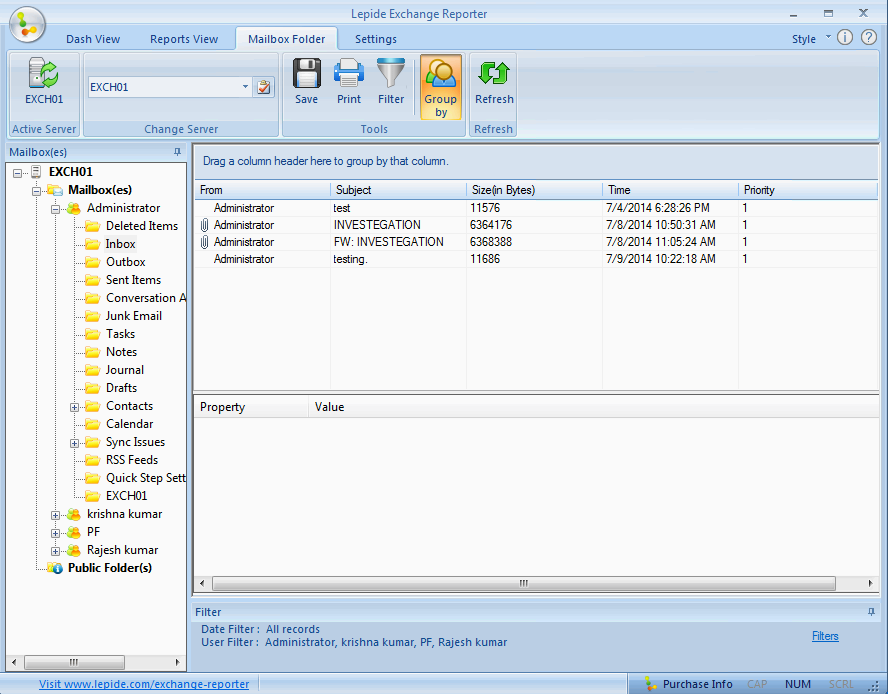Select the RSS Feeds folder icon
888x694 pixels.
click(x=92, y=460)
